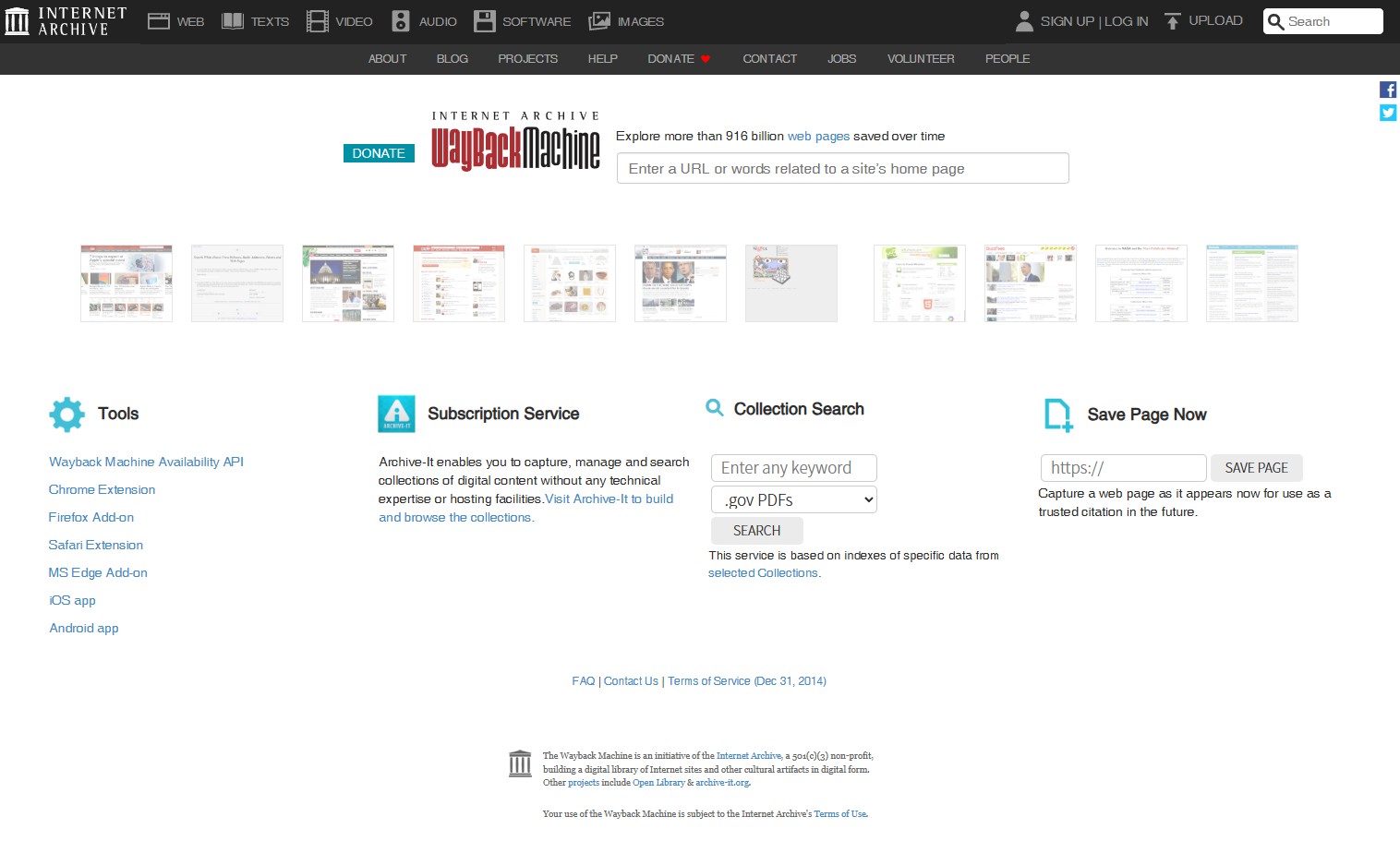
Task: Click the Open Library footer link
Action: click(658, 783)
